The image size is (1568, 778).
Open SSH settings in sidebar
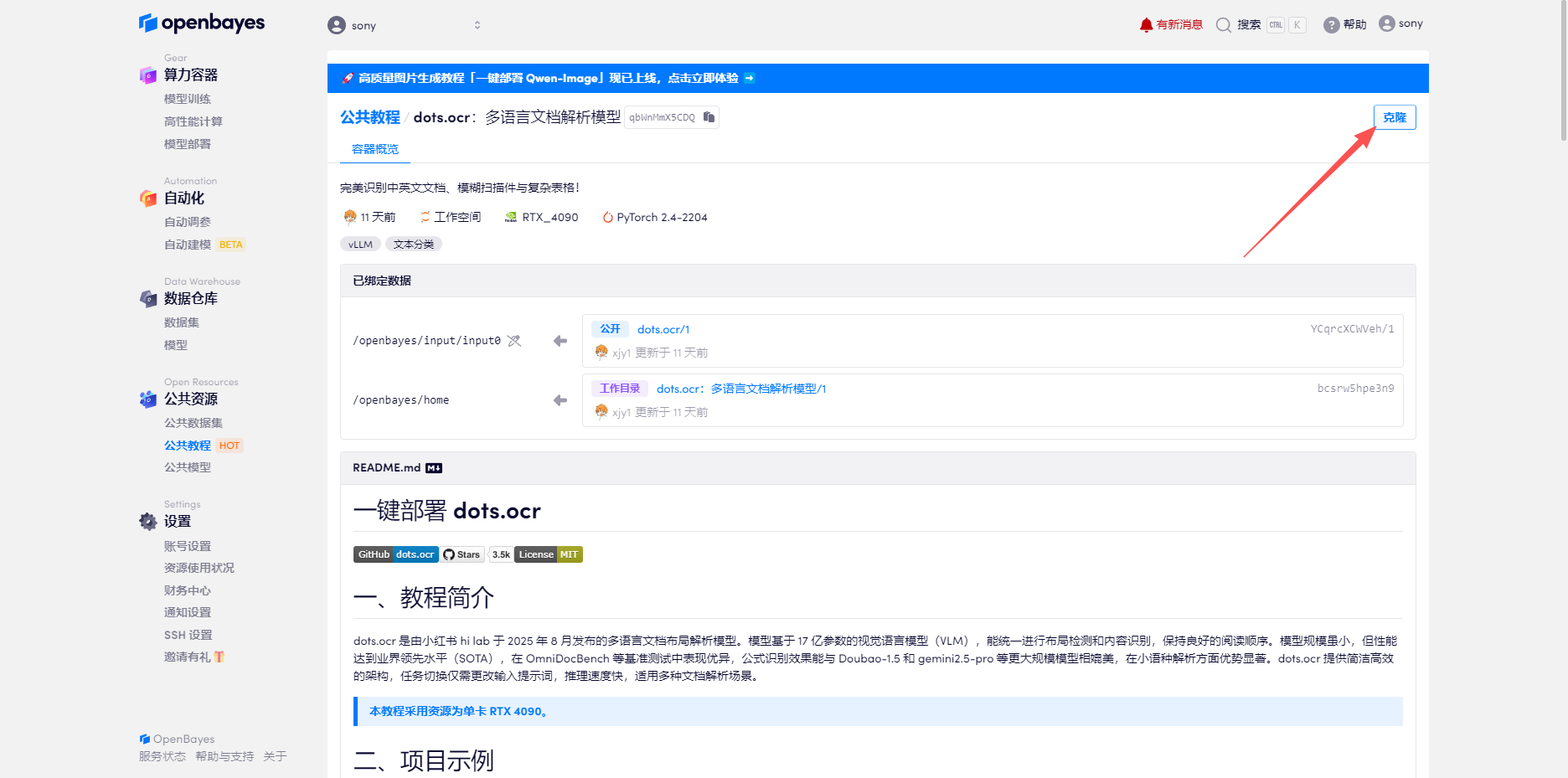pyautogui.click(x=188, y=635)
